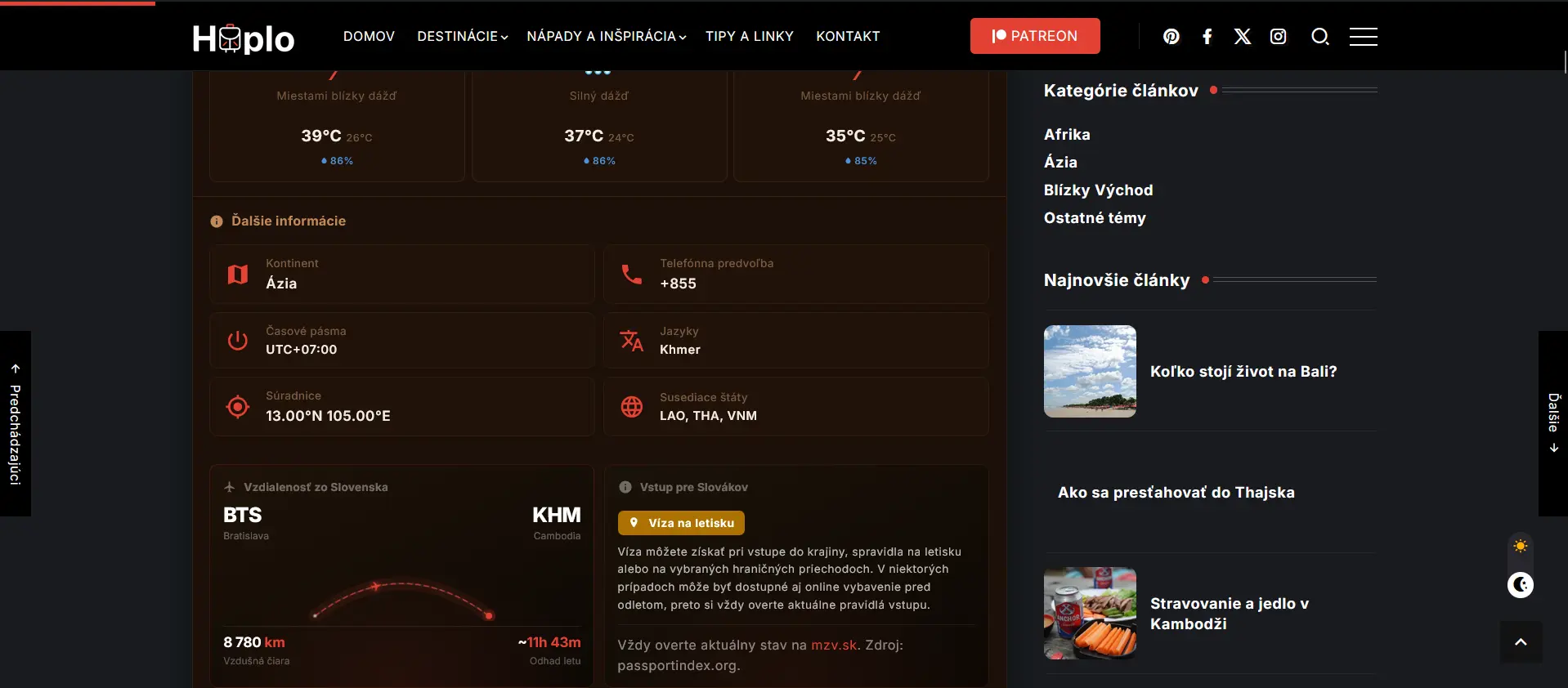Click the 8 780 km distance value

pos(254,643)
